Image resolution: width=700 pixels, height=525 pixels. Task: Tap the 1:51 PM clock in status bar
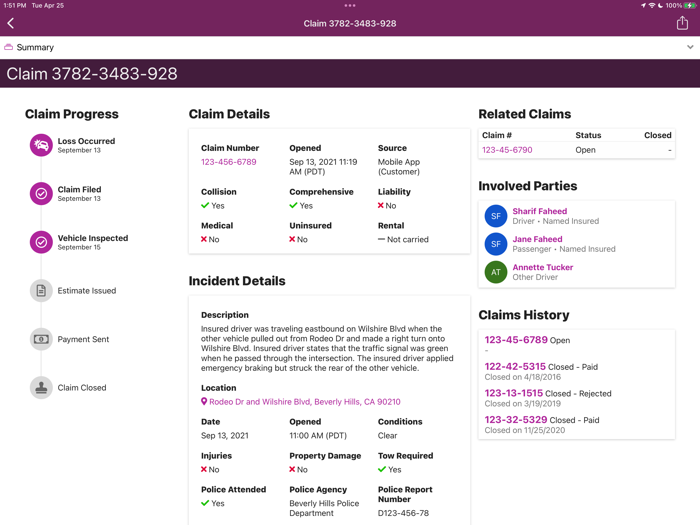(15, 5)
